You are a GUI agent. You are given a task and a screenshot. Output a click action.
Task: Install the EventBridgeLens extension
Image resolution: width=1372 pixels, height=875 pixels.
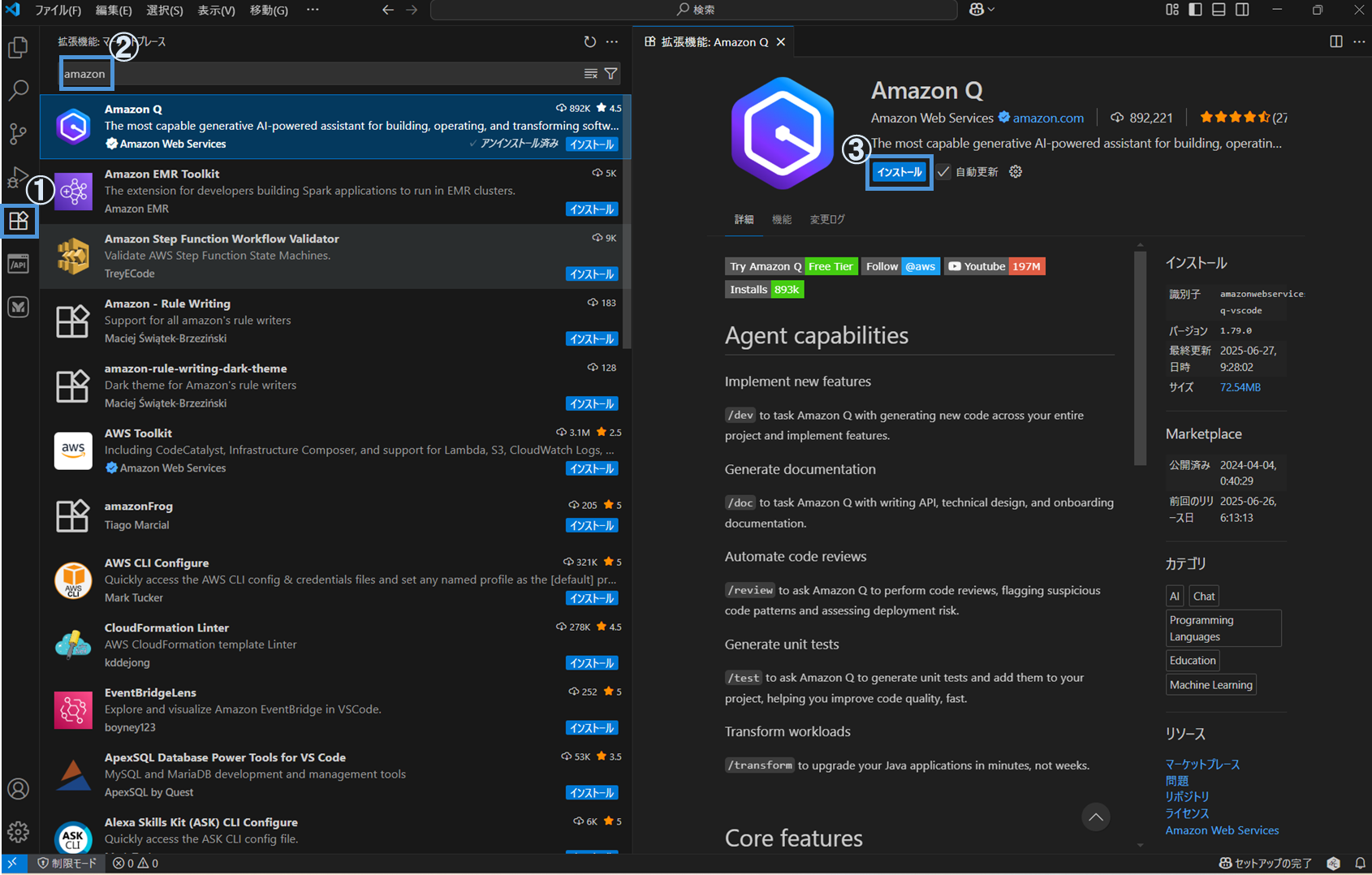click(592, 728)
